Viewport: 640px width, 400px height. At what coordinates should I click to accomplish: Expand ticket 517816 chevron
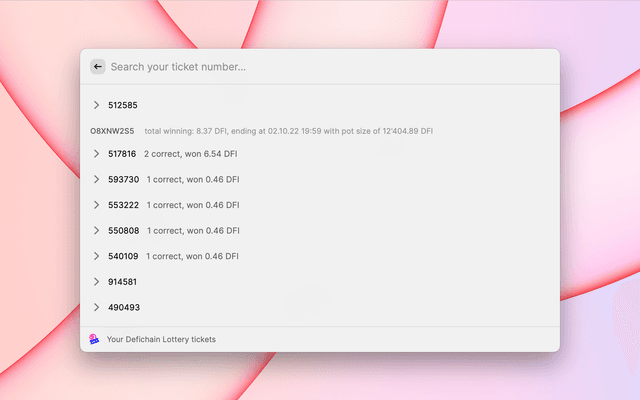(x=96, y=154)
